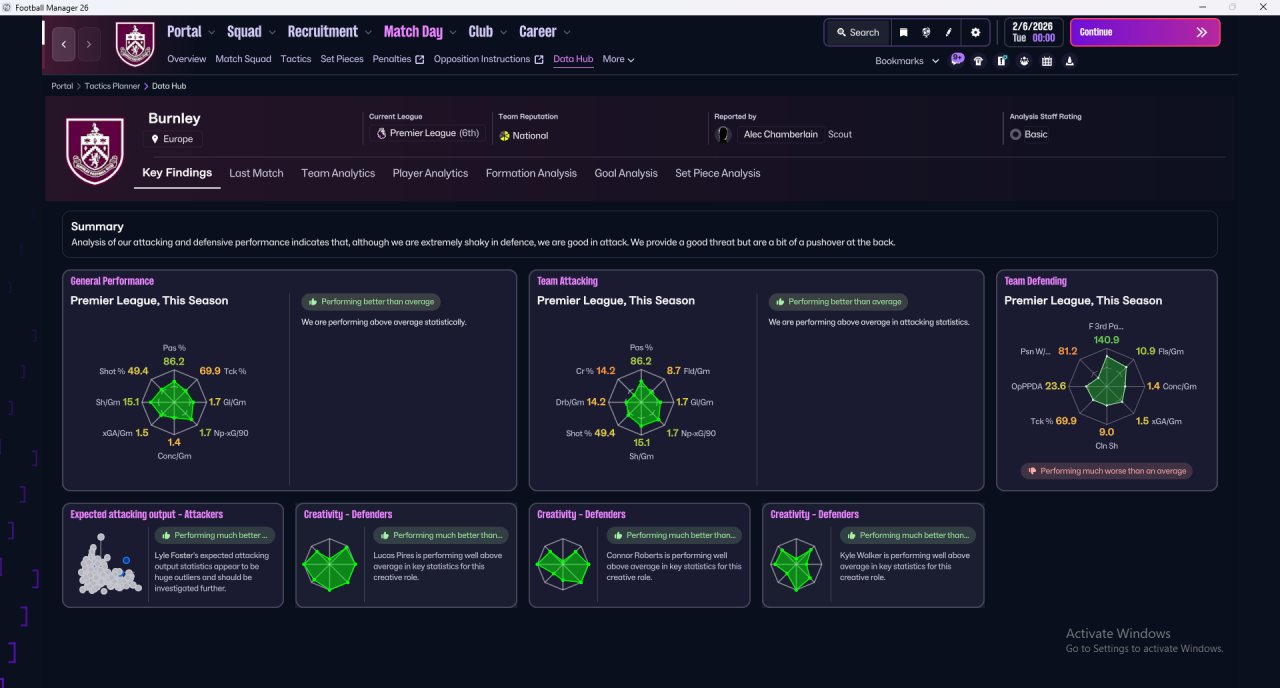Click Performing much worse than average badge
1280x688 pixels.
point(1107,471)
